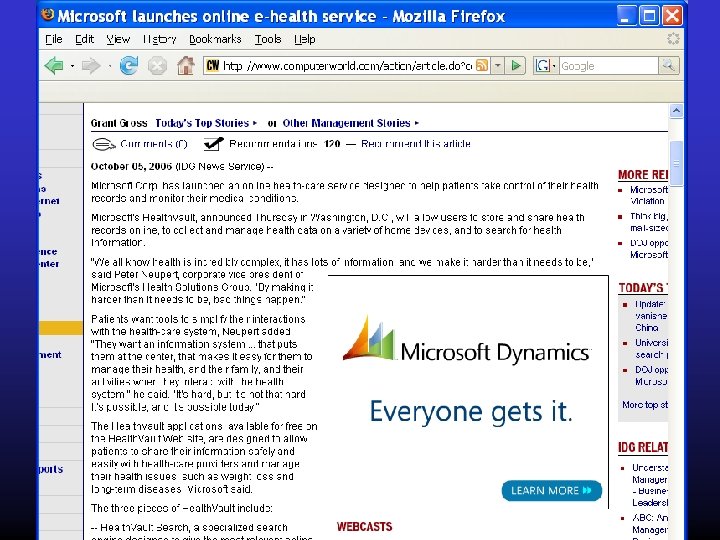
Task: Open the History menu
Action: point(159,39)
